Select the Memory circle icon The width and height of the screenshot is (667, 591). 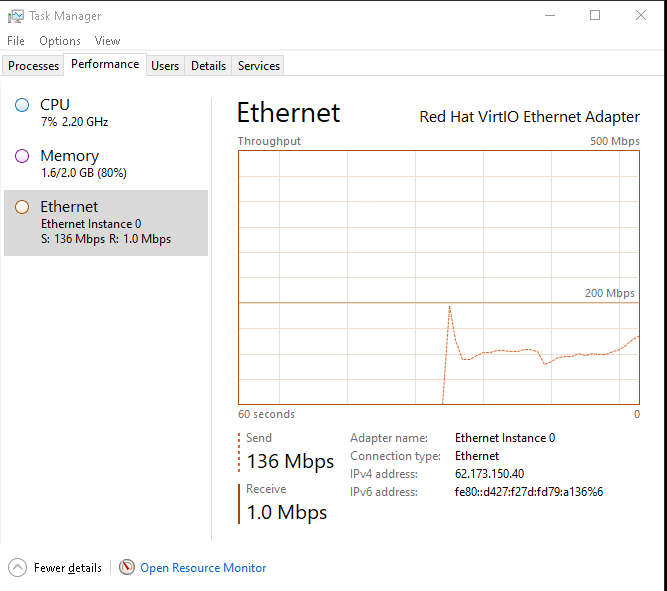tap(22, 156)
